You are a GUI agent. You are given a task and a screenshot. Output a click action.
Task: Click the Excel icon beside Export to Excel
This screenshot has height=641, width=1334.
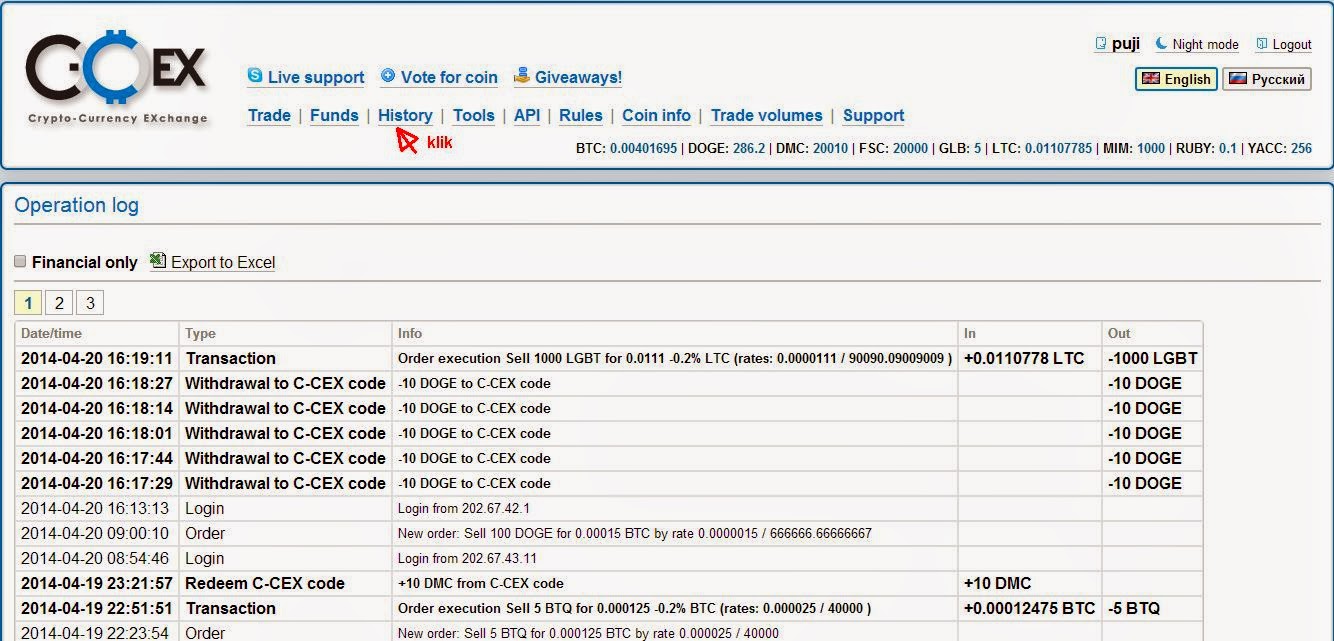pyautogui.click(x=157, y=261)
